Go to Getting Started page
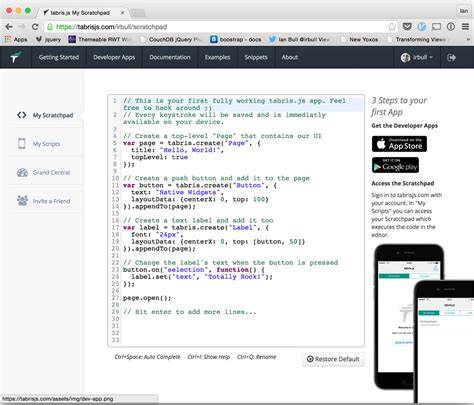 pos(59,57)
